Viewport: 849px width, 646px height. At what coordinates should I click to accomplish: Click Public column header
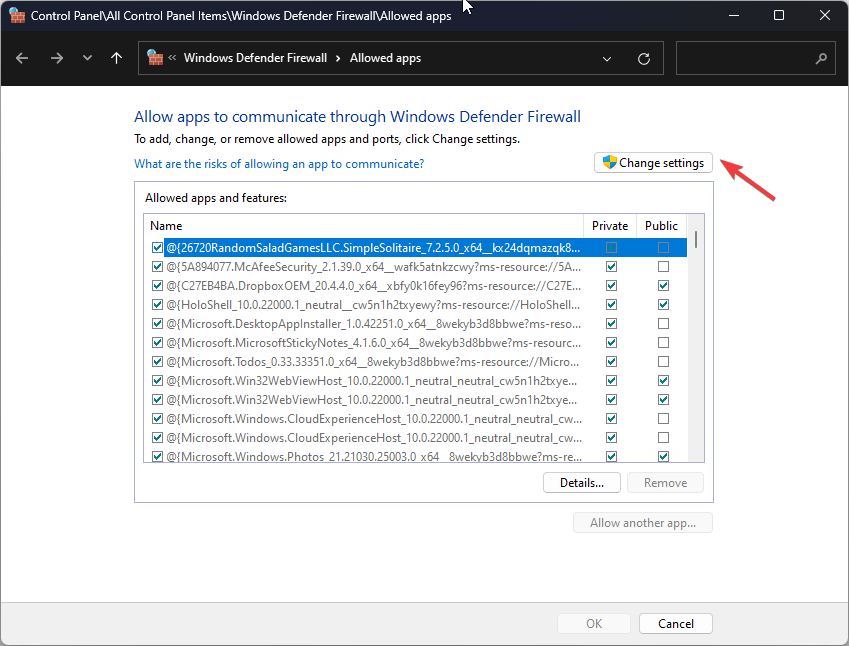coord(661,226)
